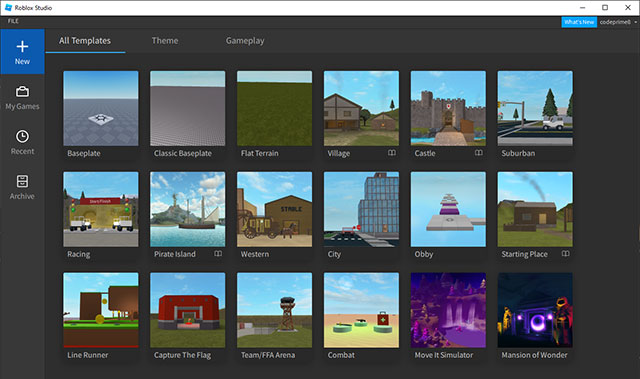Open My Games briefcase icon
This screenshot has width=640, height=379.
click(x=22, y=91)
